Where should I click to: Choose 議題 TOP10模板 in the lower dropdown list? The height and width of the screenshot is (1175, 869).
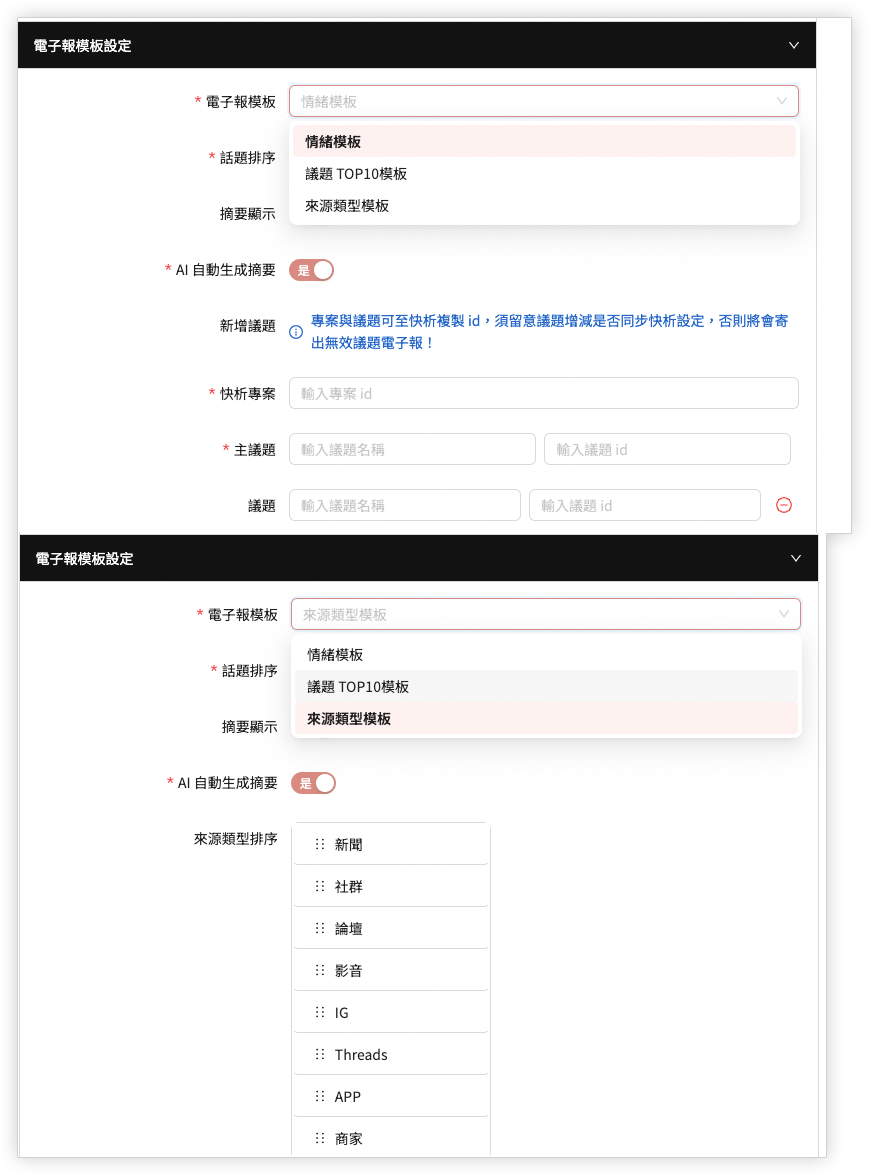pos(546,687)
